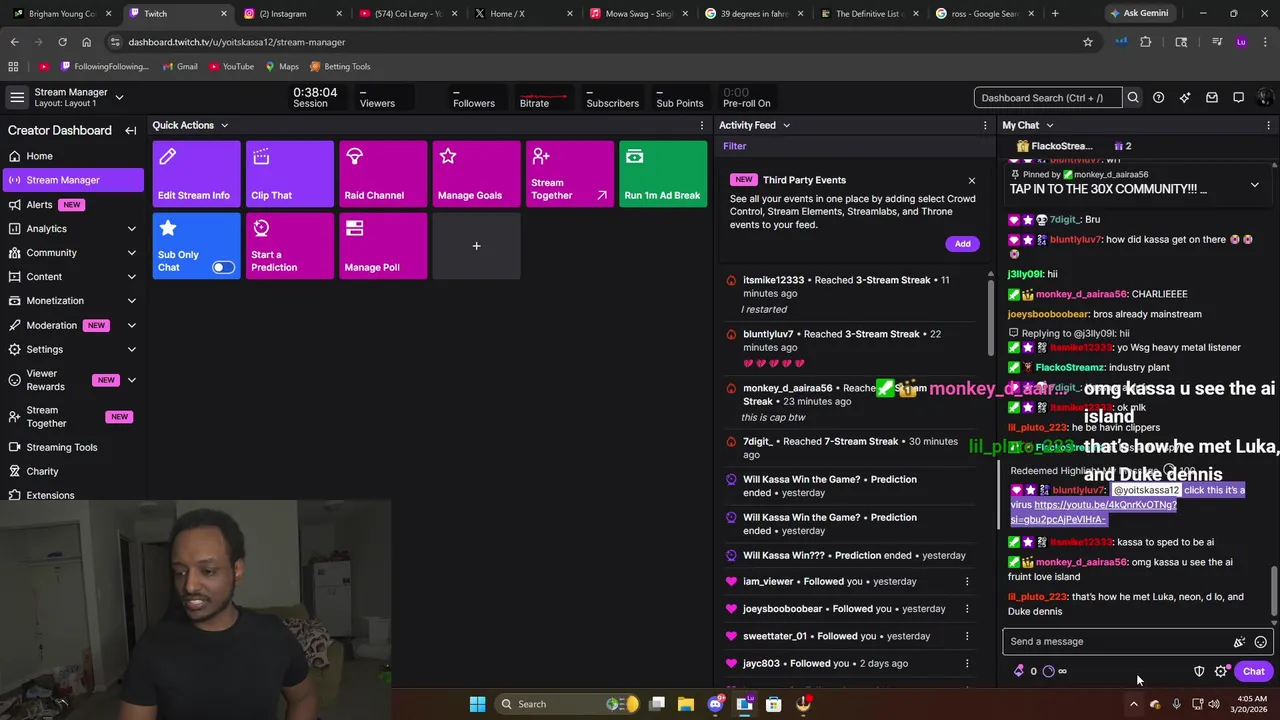Click the chat panel scrollbar thumb
1280x720 pixels.
pos(1273,590)
